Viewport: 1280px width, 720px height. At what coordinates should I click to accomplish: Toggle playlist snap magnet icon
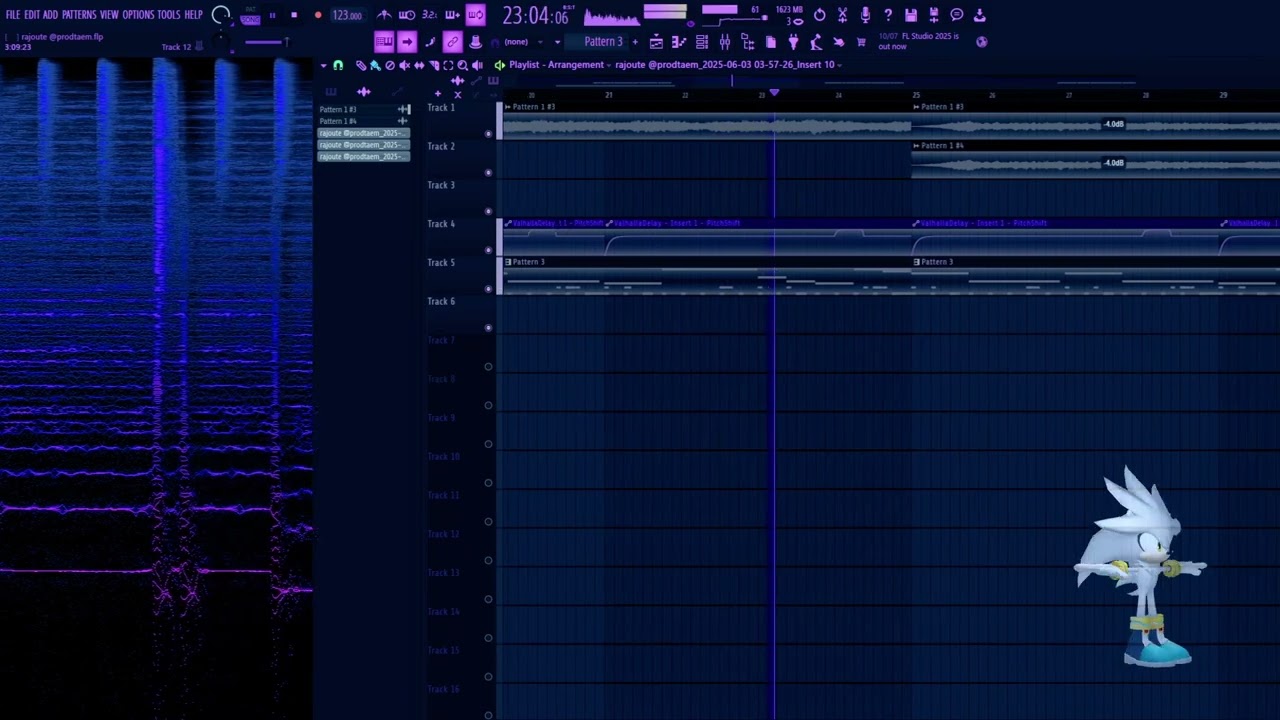[x=338, y=65]
